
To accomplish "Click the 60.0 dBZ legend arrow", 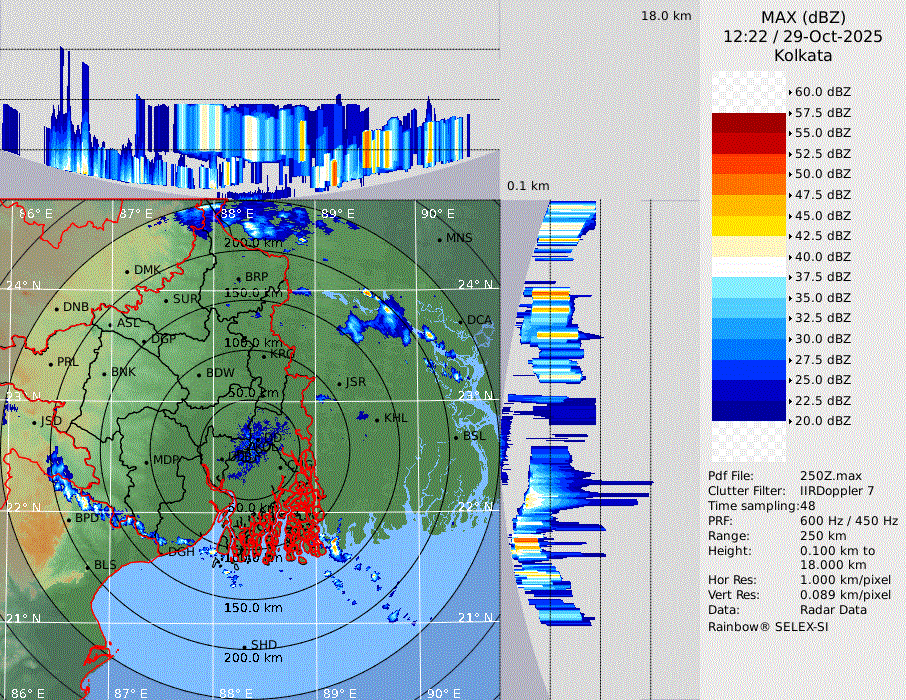I will tap(790, 92).
